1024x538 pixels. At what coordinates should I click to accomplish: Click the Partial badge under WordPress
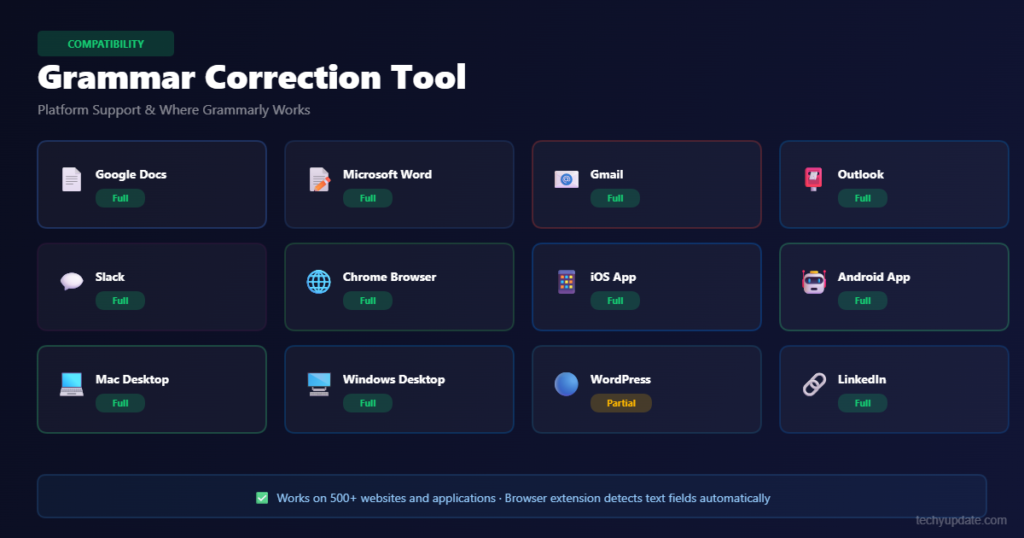click(621, 404)
